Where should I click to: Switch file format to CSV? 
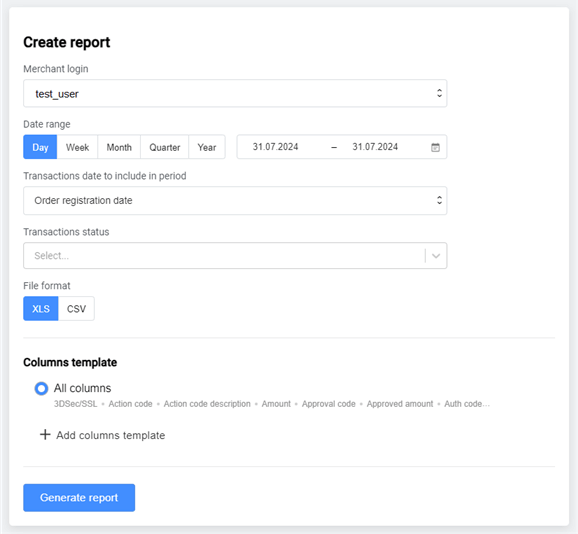pos(76,308)
